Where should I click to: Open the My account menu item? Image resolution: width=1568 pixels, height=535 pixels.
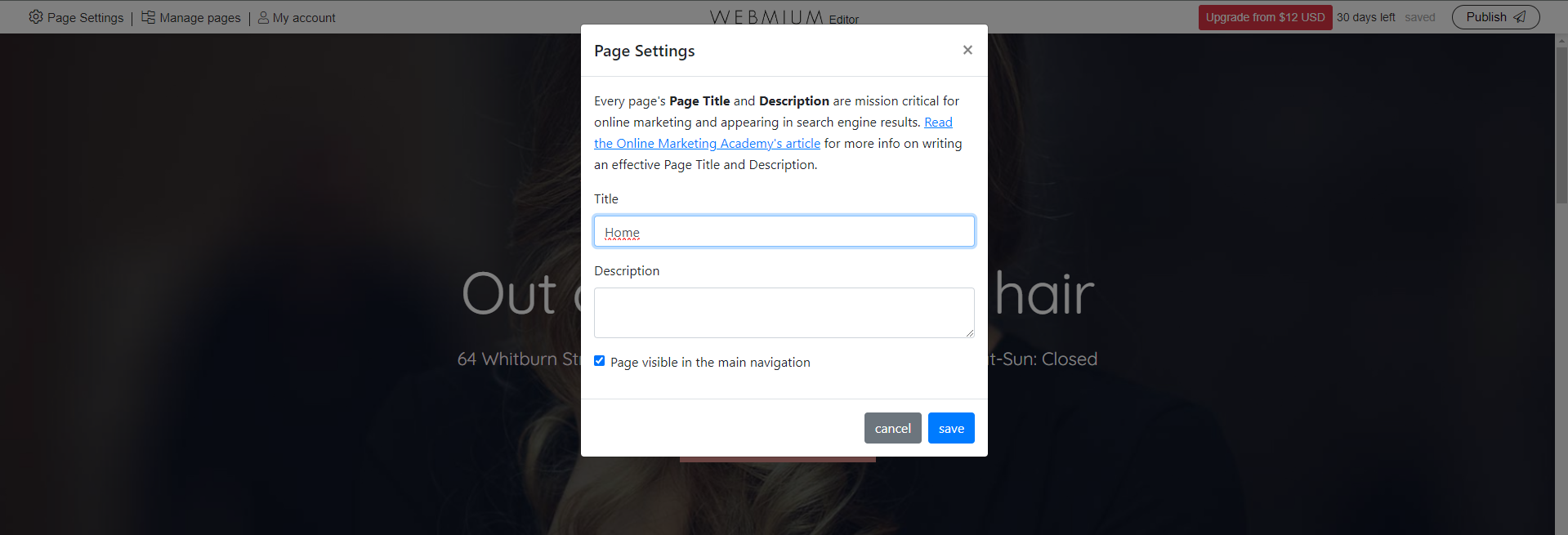[x=303, y=18]
